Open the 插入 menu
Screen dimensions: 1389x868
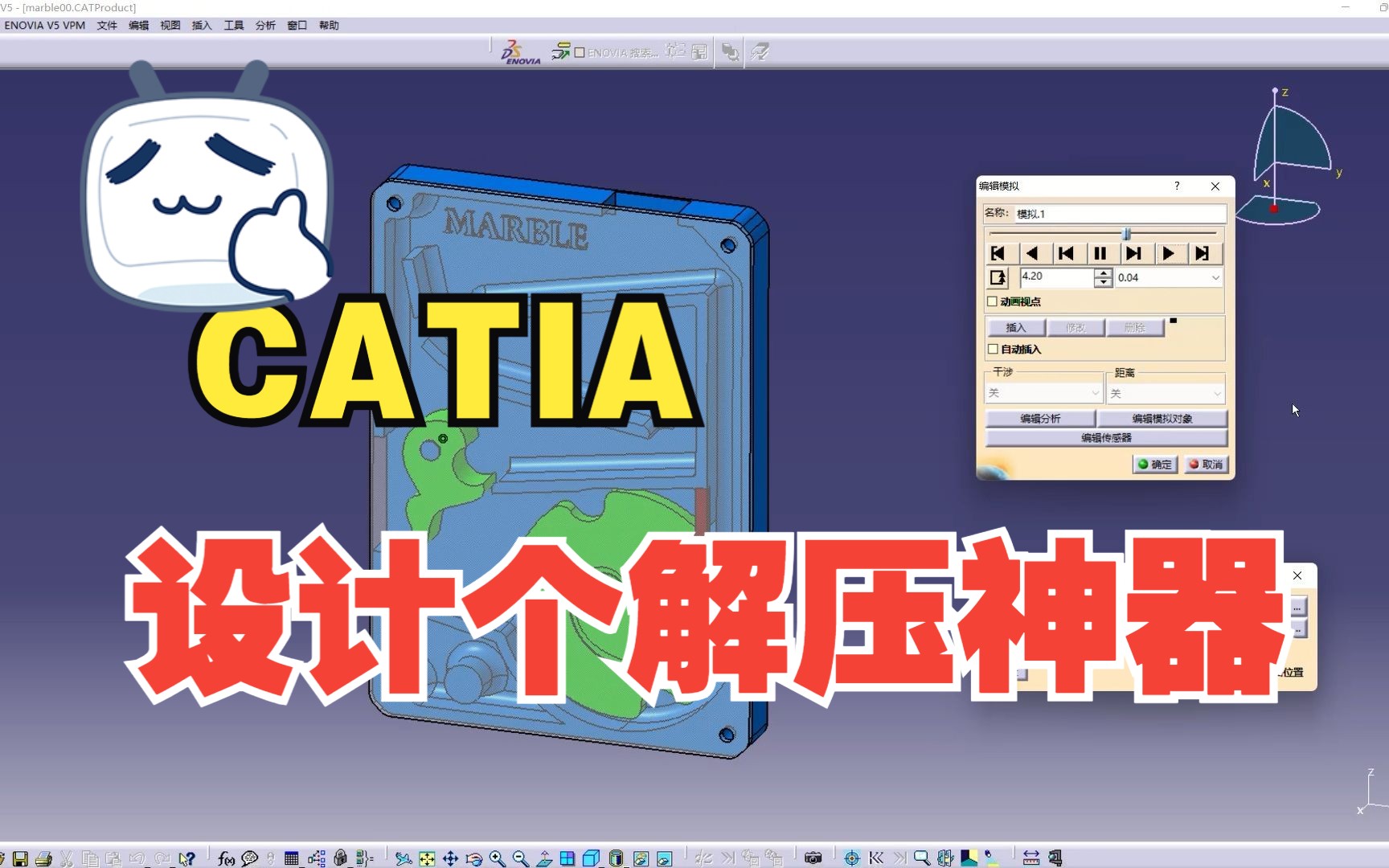(x=202, y=26)
